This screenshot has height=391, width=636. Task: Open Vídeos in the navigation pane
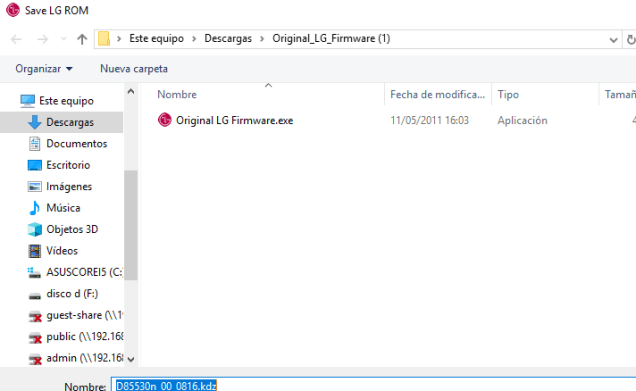pyautogui.click(x=62, y=251)
